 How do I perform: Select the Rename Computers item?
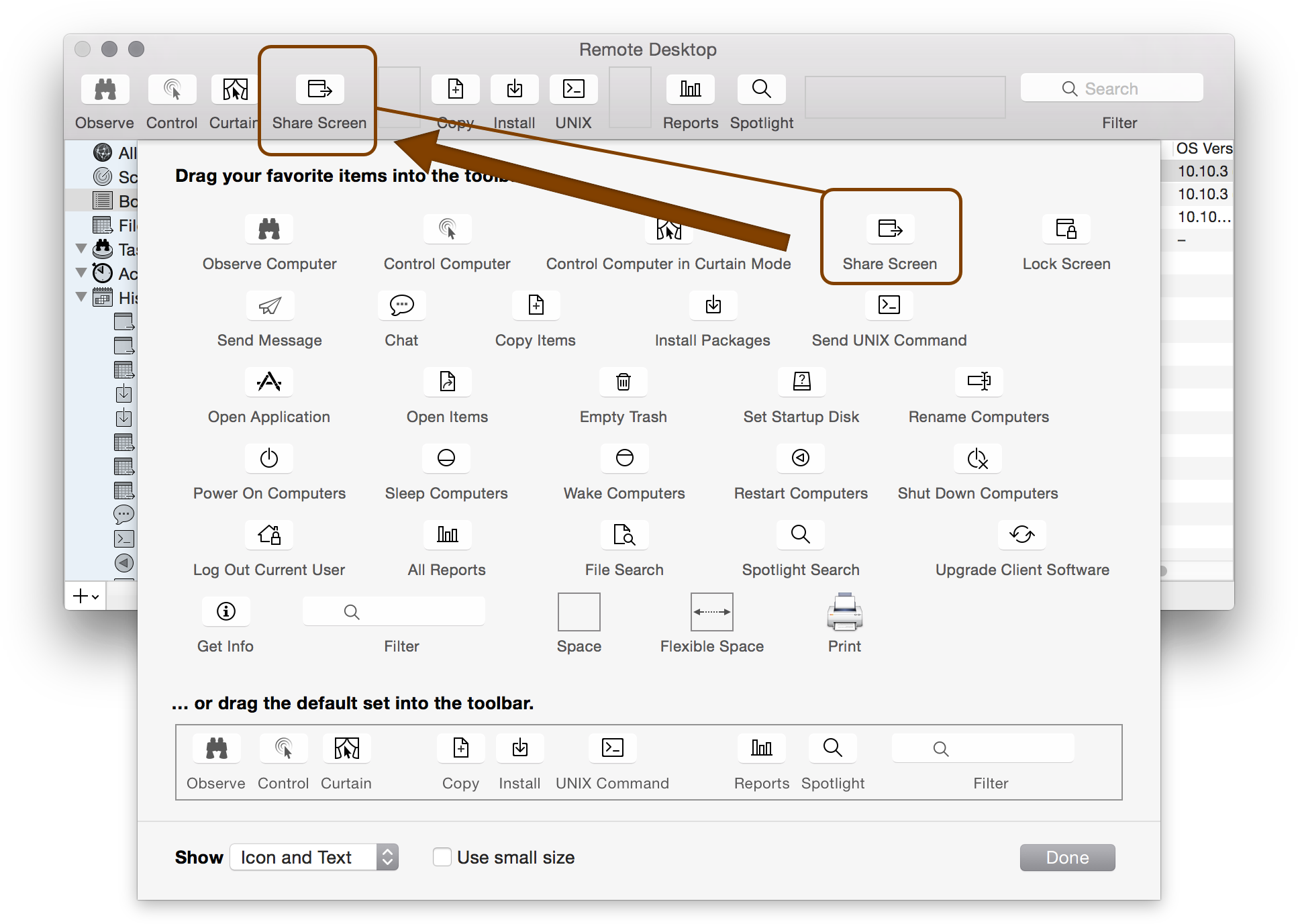tap(979, 382)
